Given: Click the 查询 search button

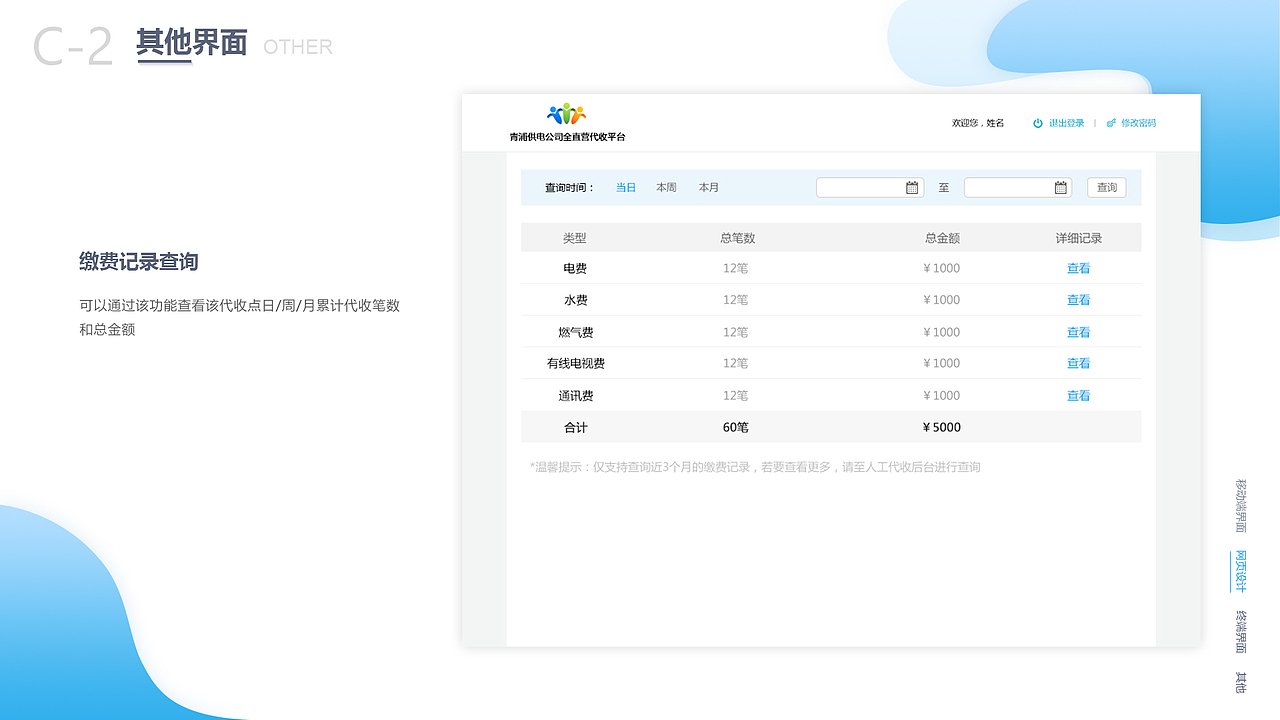Looking at the screenshot, I should coord(1106,187).
